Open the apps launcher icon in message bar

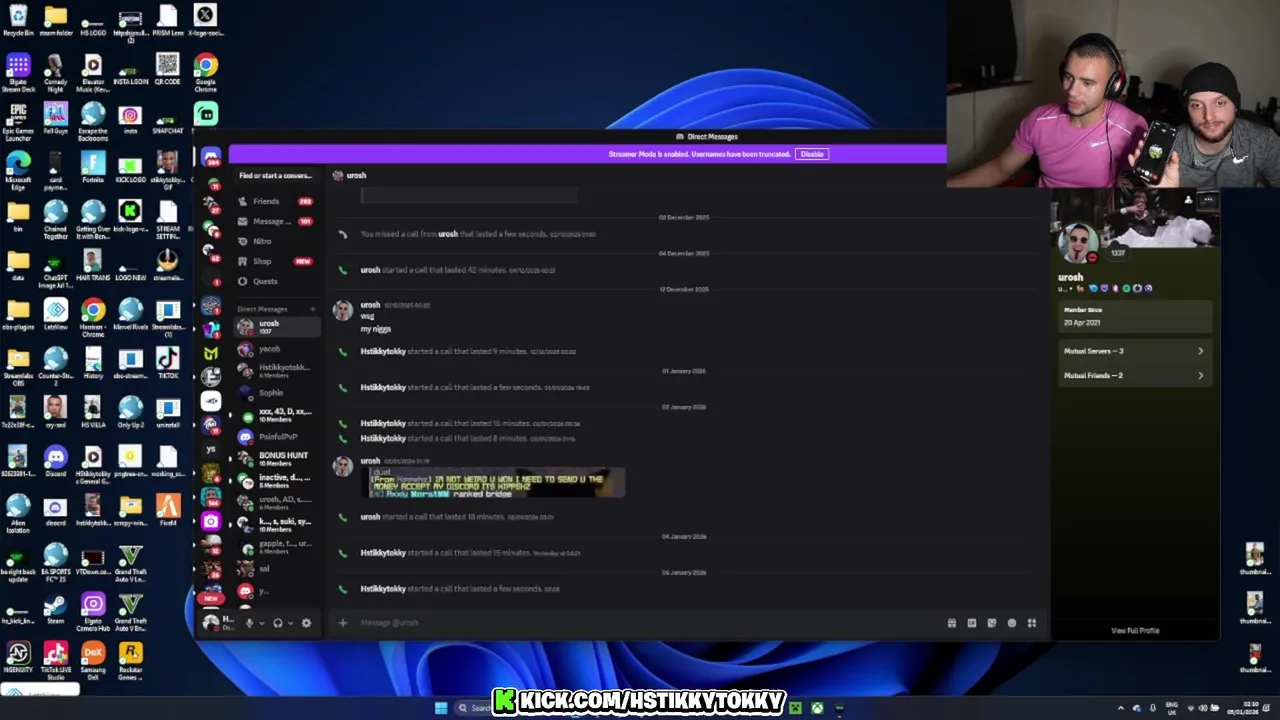click(1031, 623)
